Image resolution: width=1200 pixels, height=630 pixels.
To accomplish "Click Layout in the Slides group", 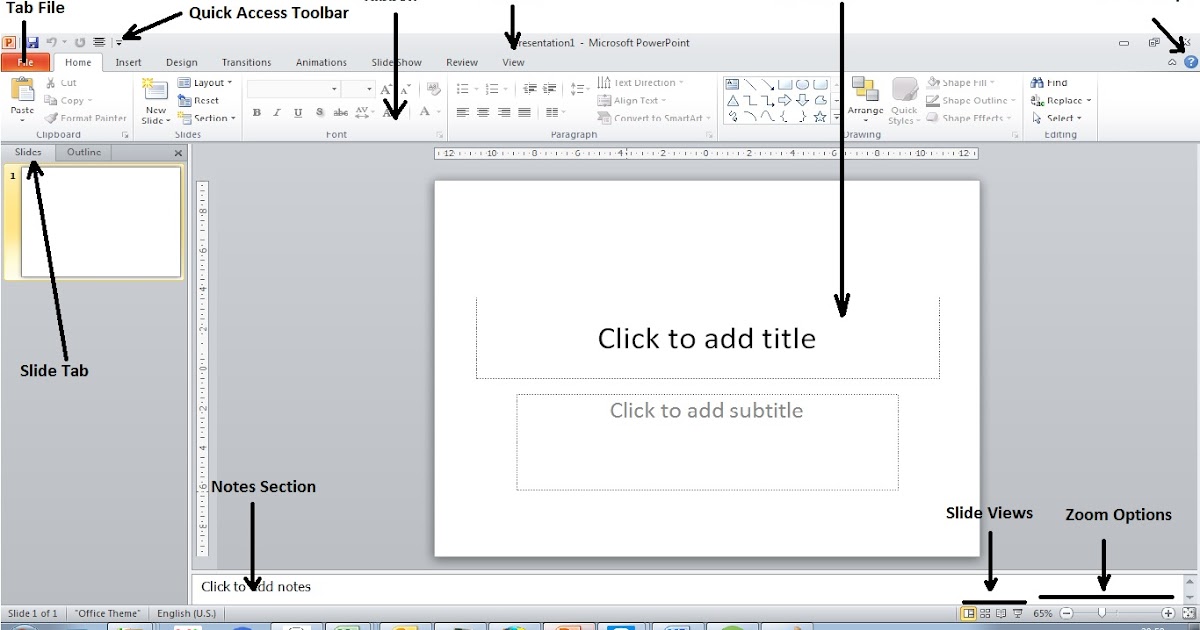I will (205, 82).
